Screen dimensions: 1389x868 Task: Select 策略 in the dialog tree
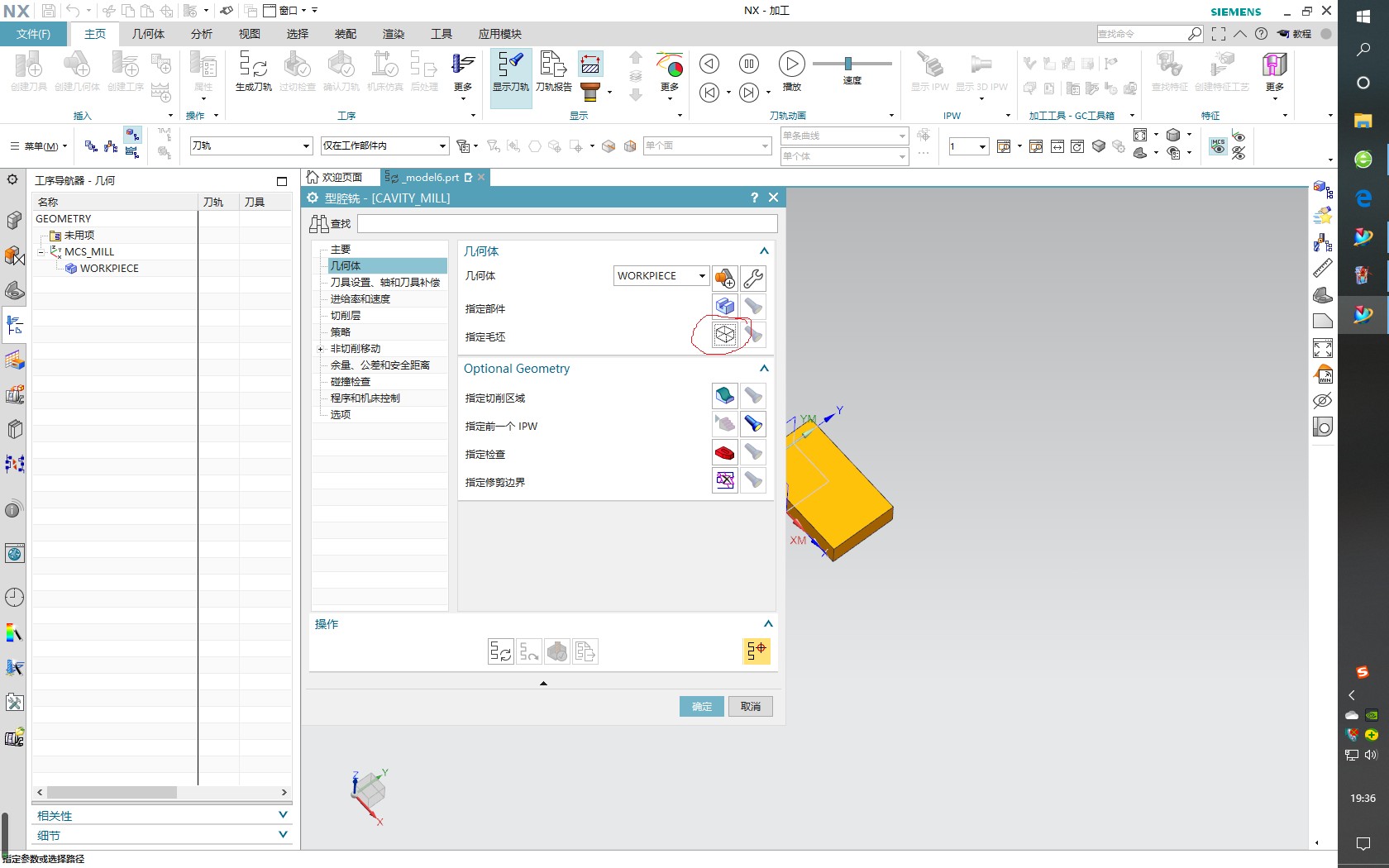coord(341,332)
